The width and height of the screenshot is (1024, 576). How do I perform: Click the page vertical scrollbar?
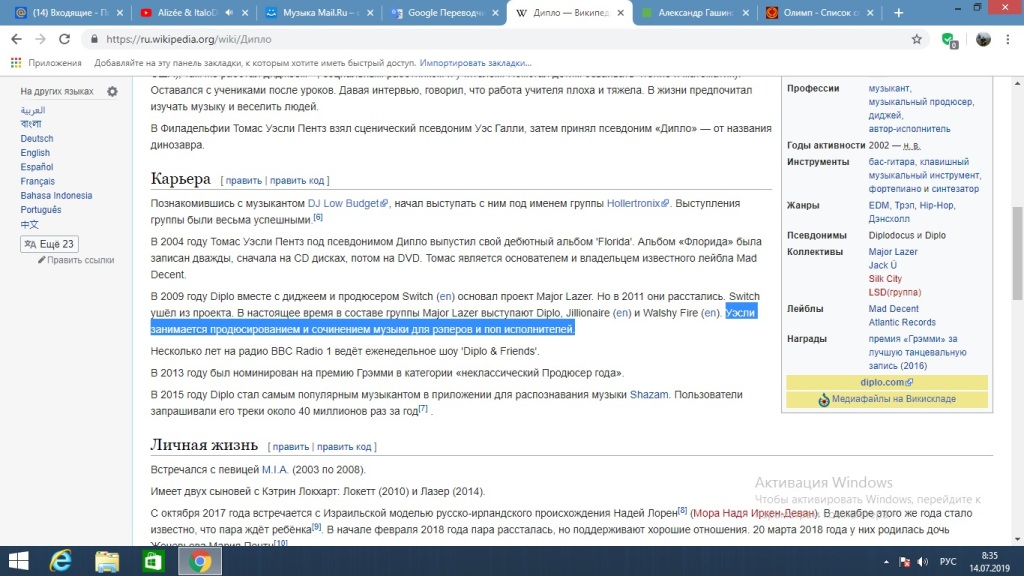pyautogui.click(x=1017, y=254)
